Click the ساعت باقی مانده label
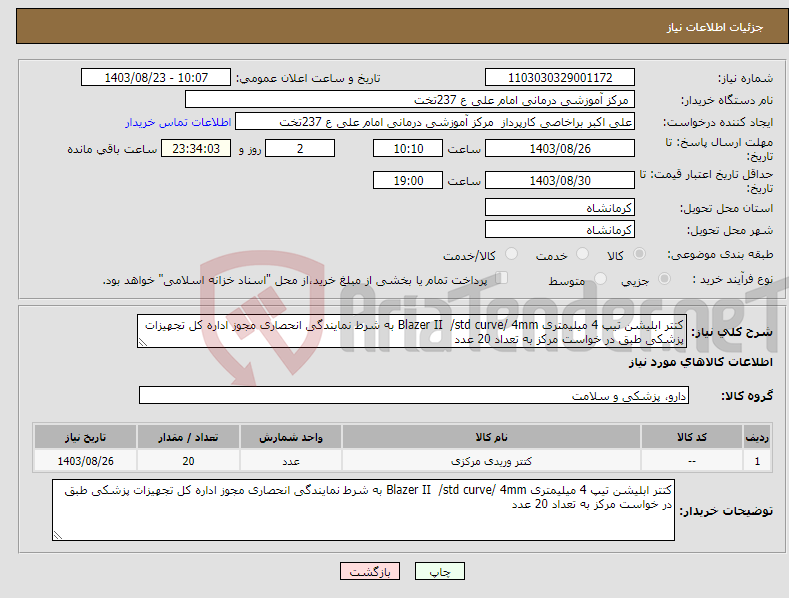 pyautogui.click(x=112, y=149)
